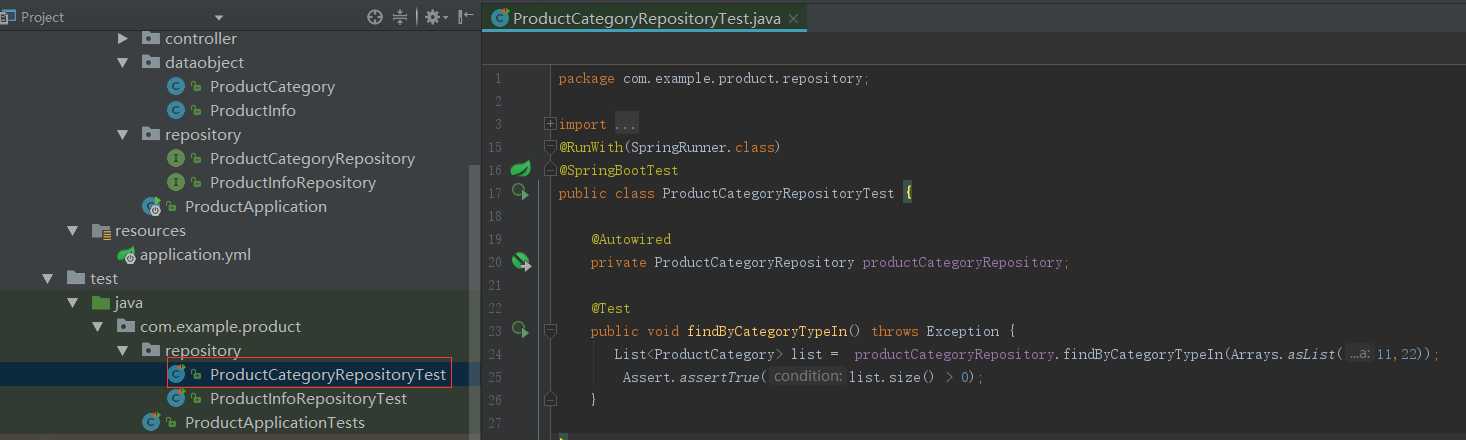The width and height of the screenshot is (1466, 440).
Task: Click the folded import ellipsis placeholder
Action: (625, 124)
